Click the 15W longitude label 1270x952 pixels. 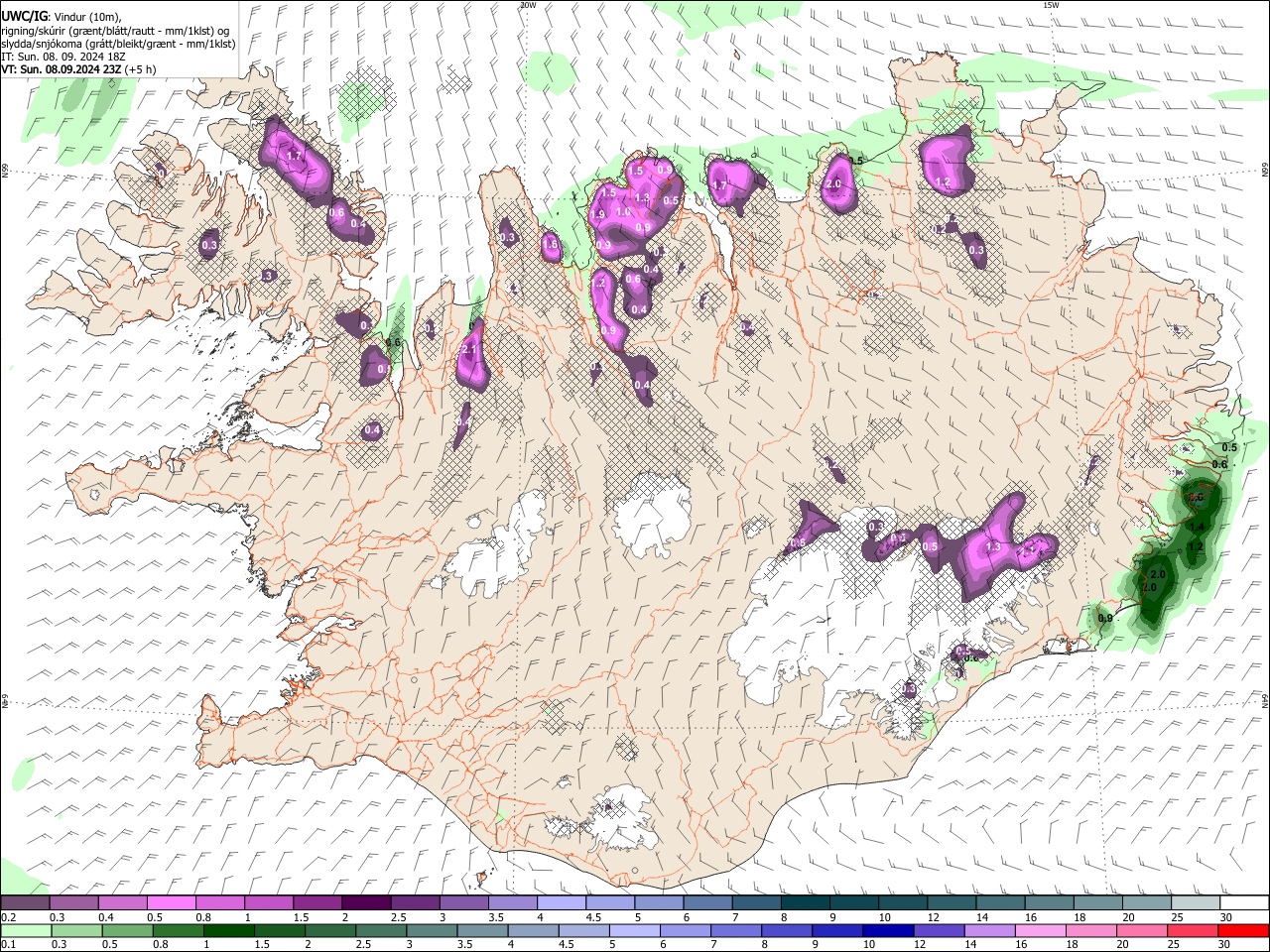point(1050,5)
